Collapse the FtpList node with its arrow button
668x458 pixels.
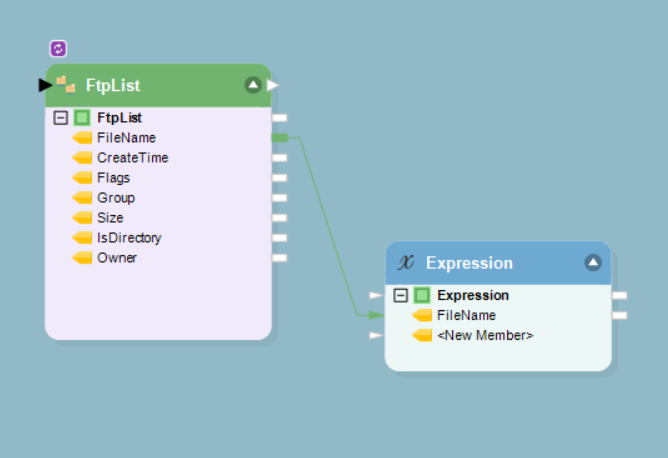pyautogui.click(x=252, y=85)
